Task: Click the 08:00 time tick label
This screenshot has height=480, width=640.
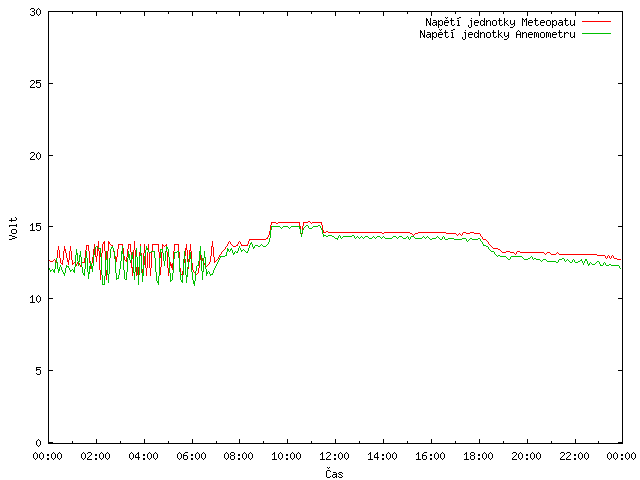Action: pyautogui.click(x=238, y=456)
